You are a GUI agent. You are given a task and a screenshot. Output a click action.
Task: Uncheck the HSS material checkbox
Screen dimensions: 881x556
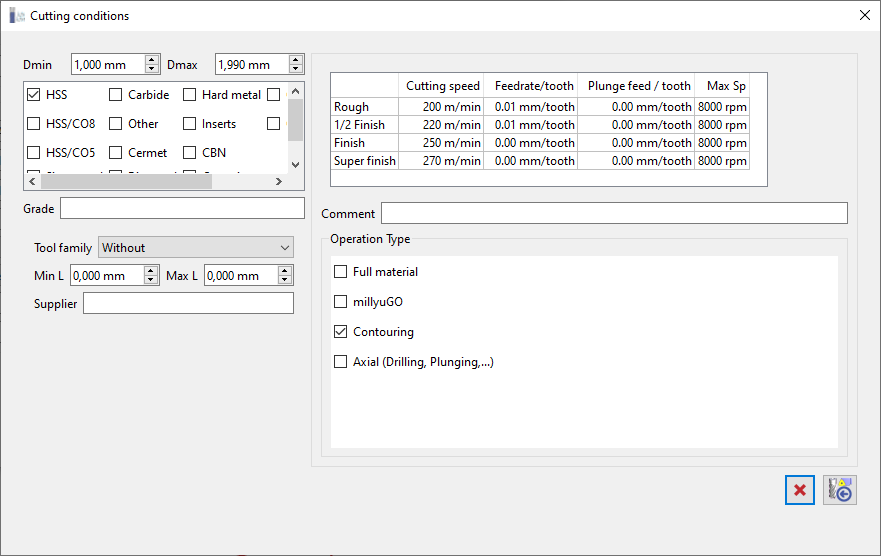tap(34, 95)
